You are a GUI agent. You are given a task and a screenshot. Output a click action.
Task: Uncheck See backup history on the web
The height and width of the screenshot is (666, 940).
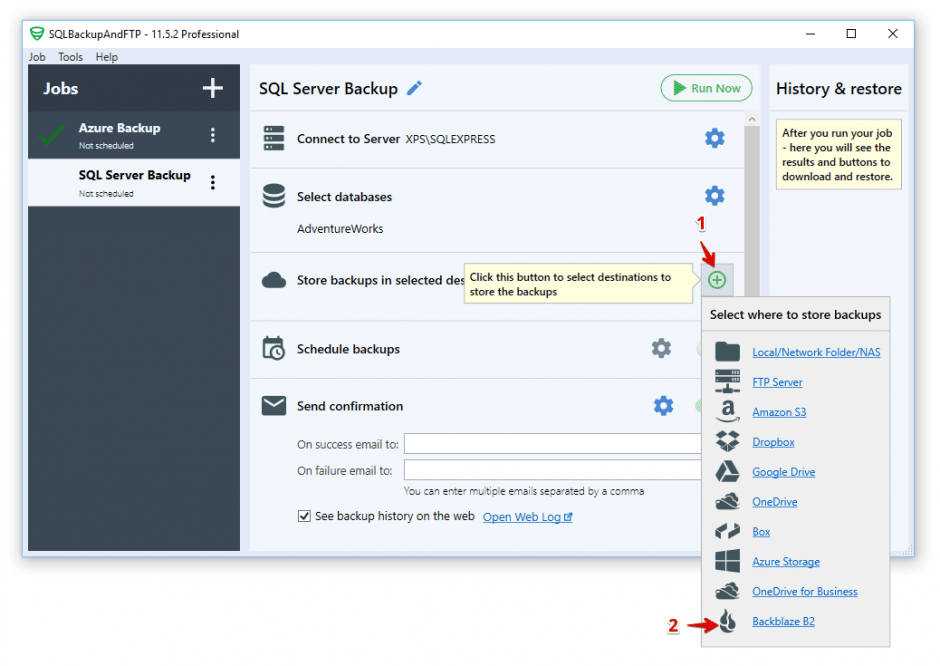point(305,517)
